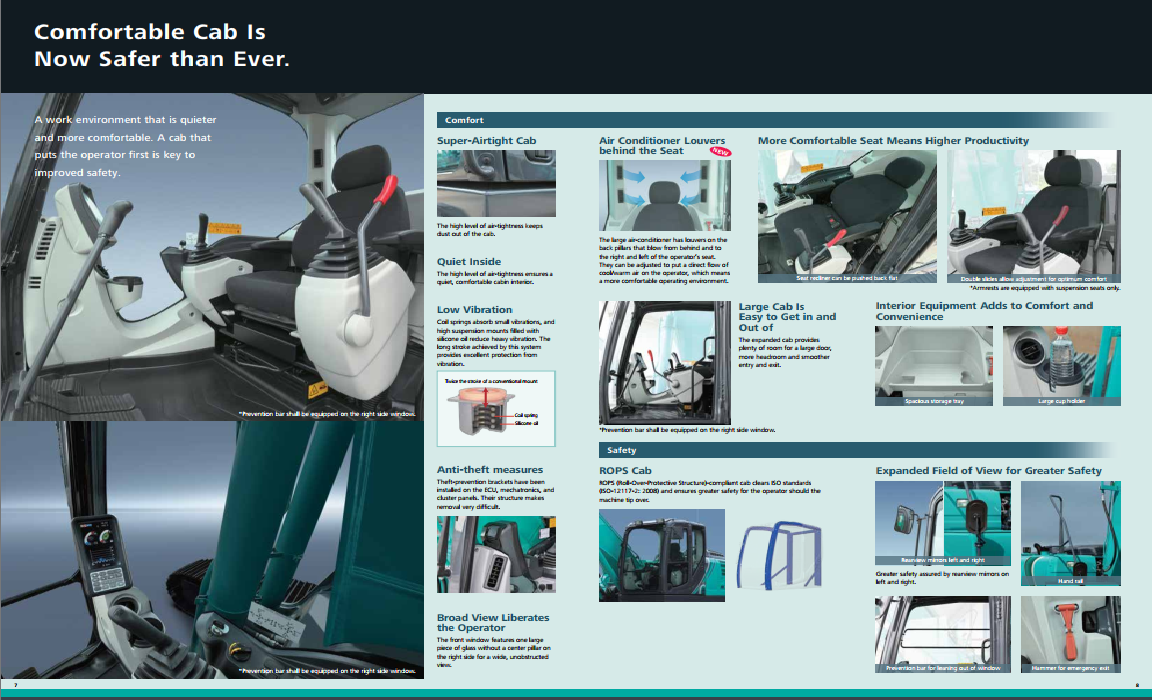Open the anti-theft measures photo

tap(496, 555)
